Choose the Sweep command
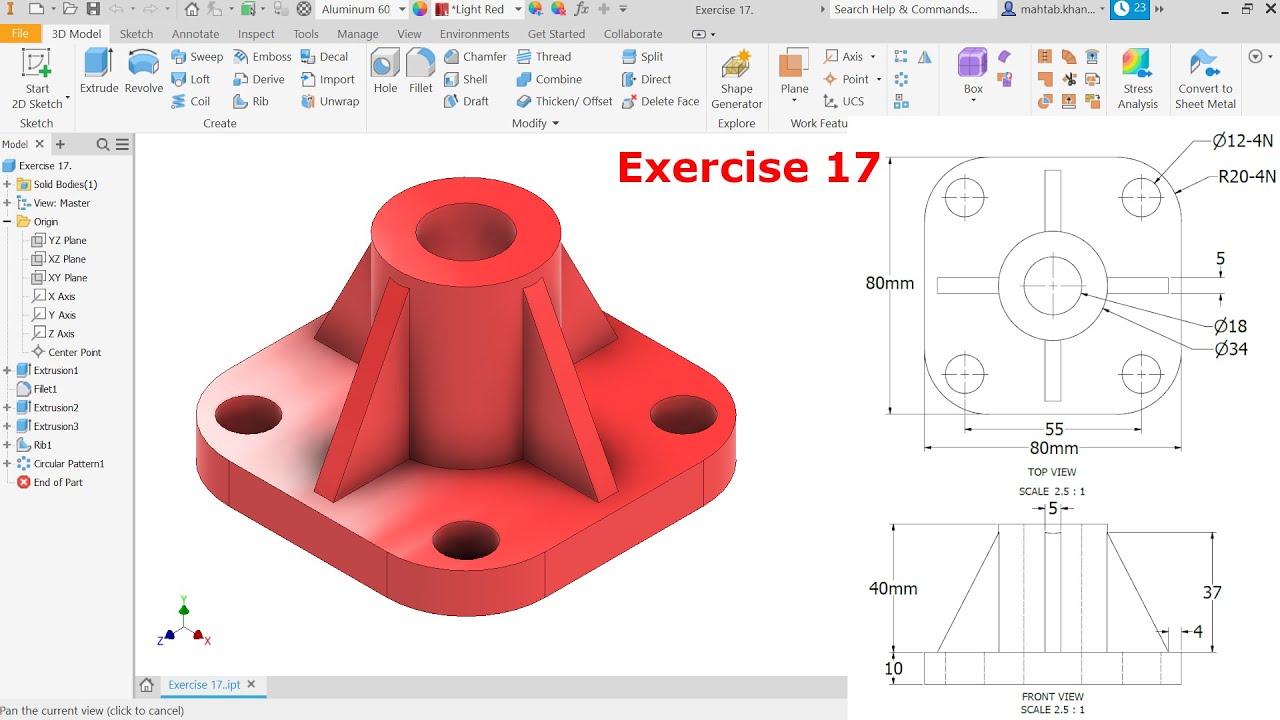1280x720 pixels. coord(197,57)
